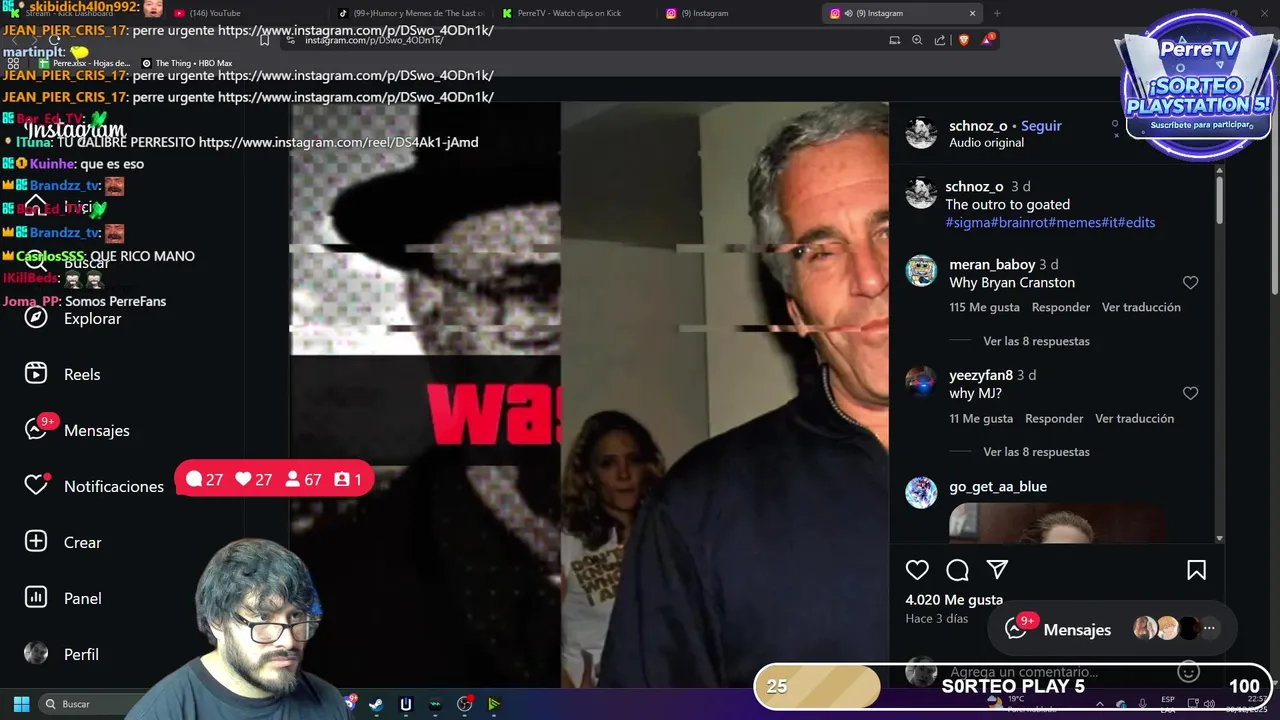Click Ver traducción under meran_baboy comment

point(1141,307)
